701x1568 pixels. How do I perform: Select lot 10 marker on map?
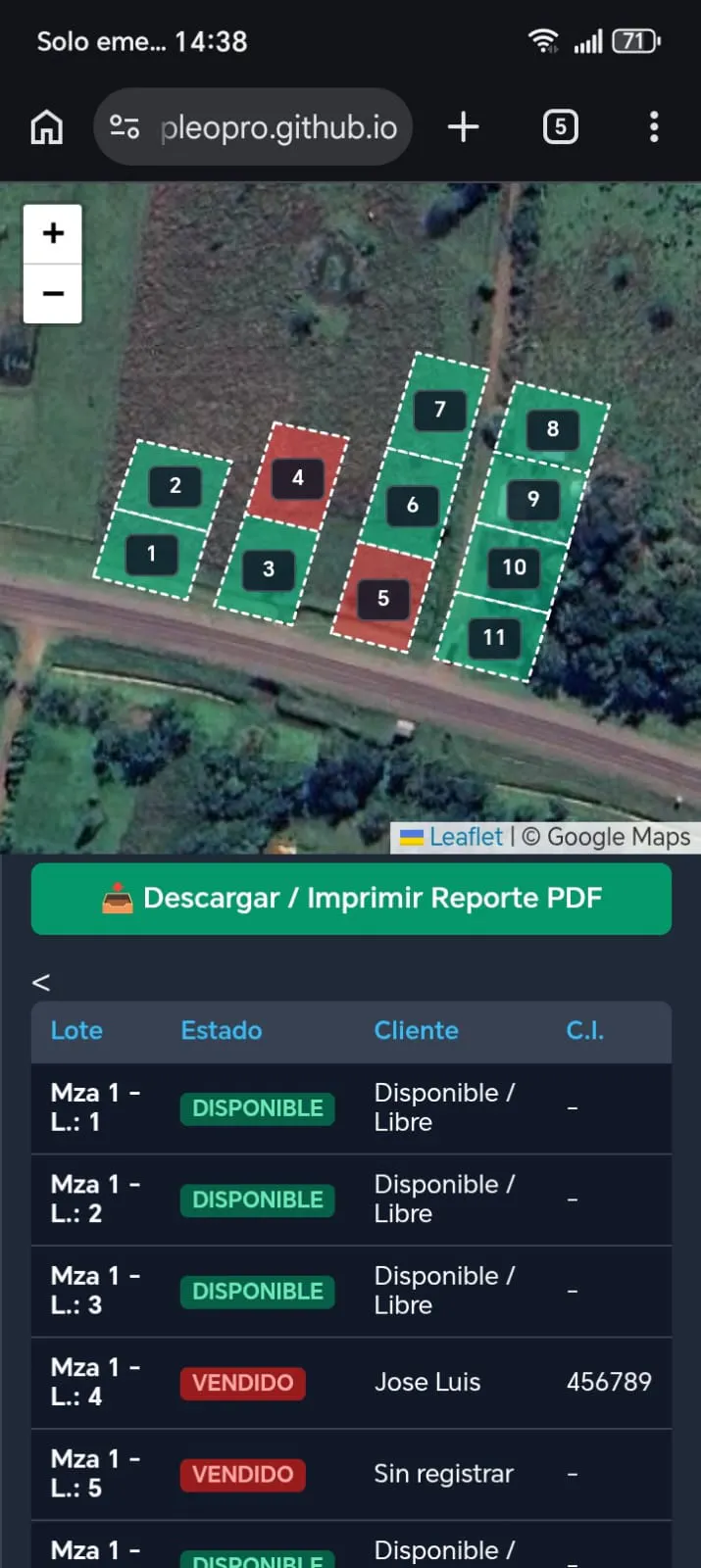514,567
